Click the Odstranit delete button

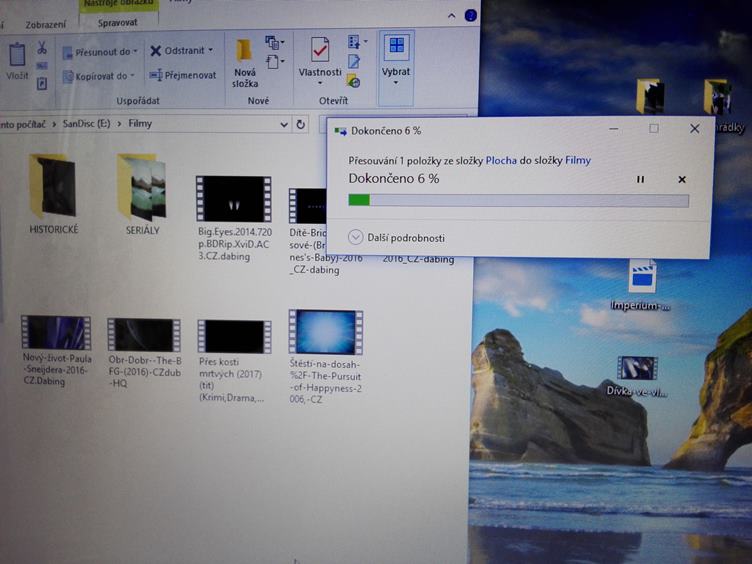[181, 51]
